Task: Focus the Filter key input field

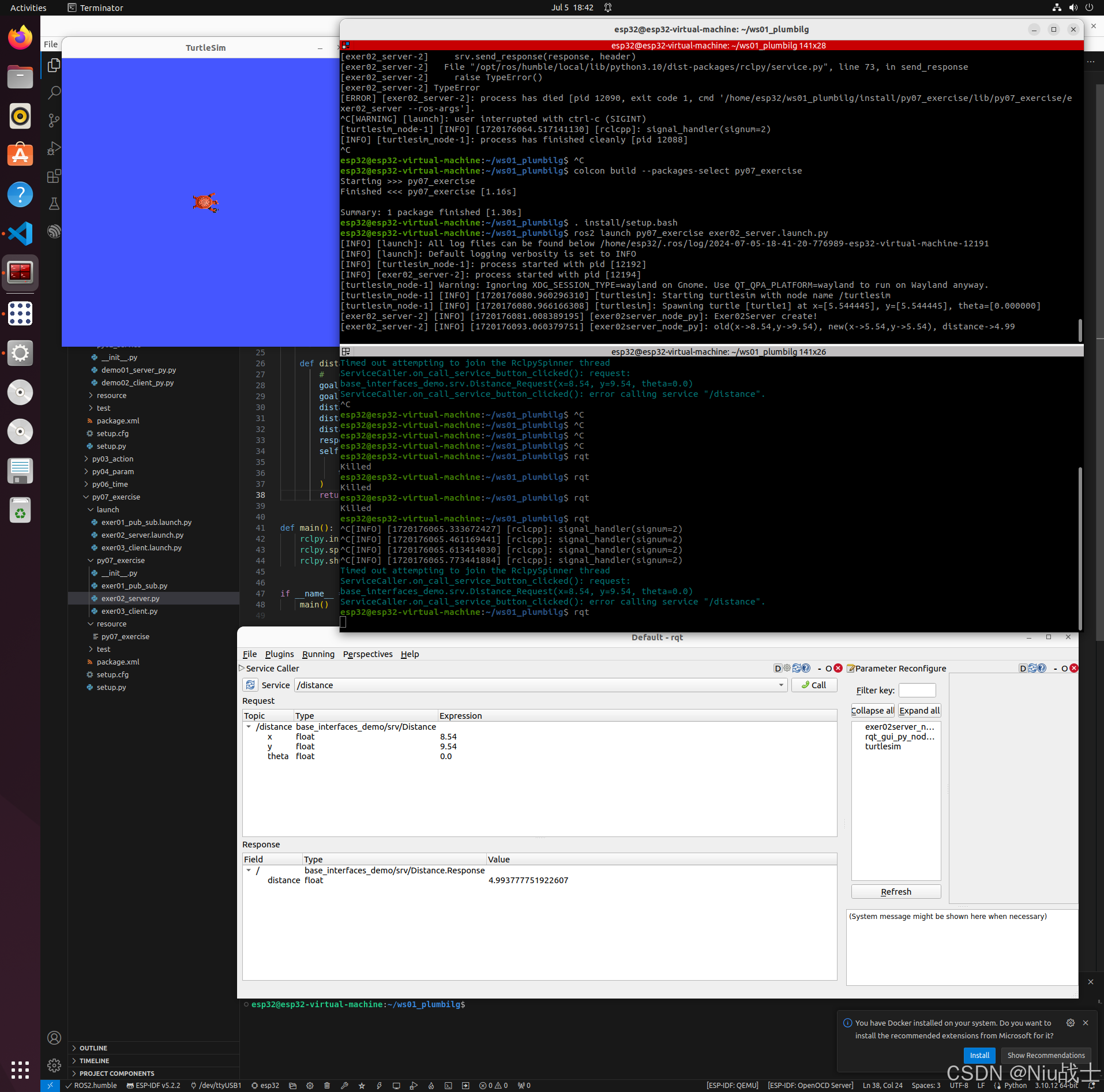Action: click(x=917, y=691)
